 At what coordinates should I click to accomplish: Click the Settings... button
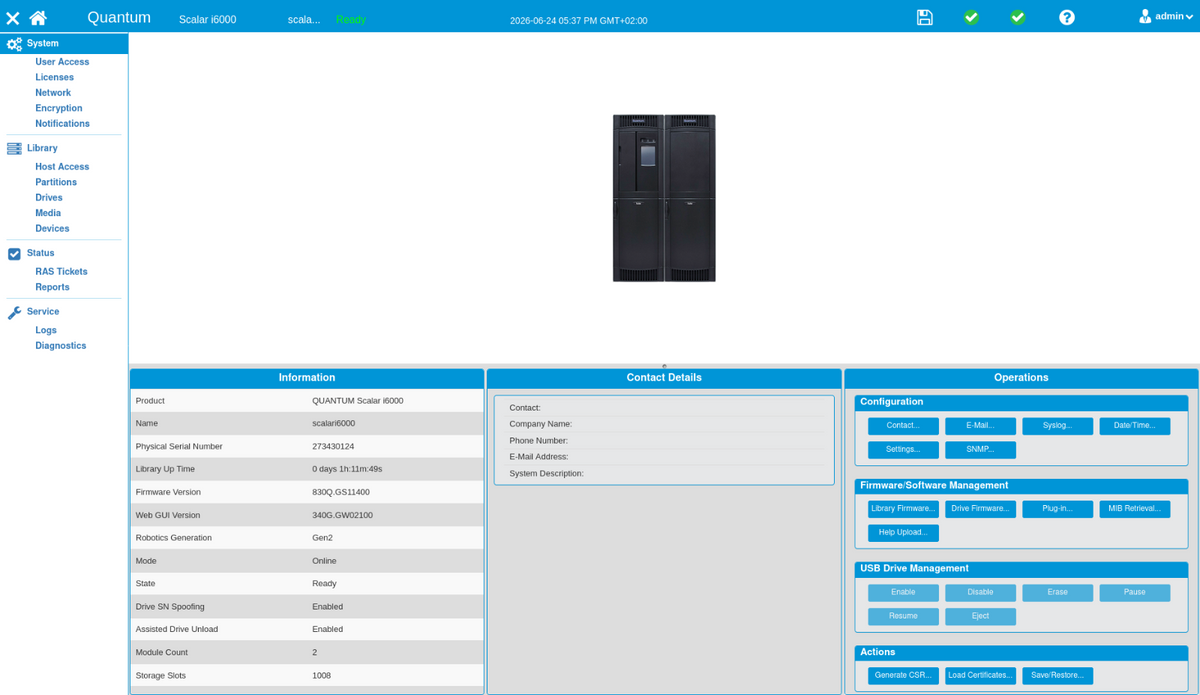tap(903, 450)
